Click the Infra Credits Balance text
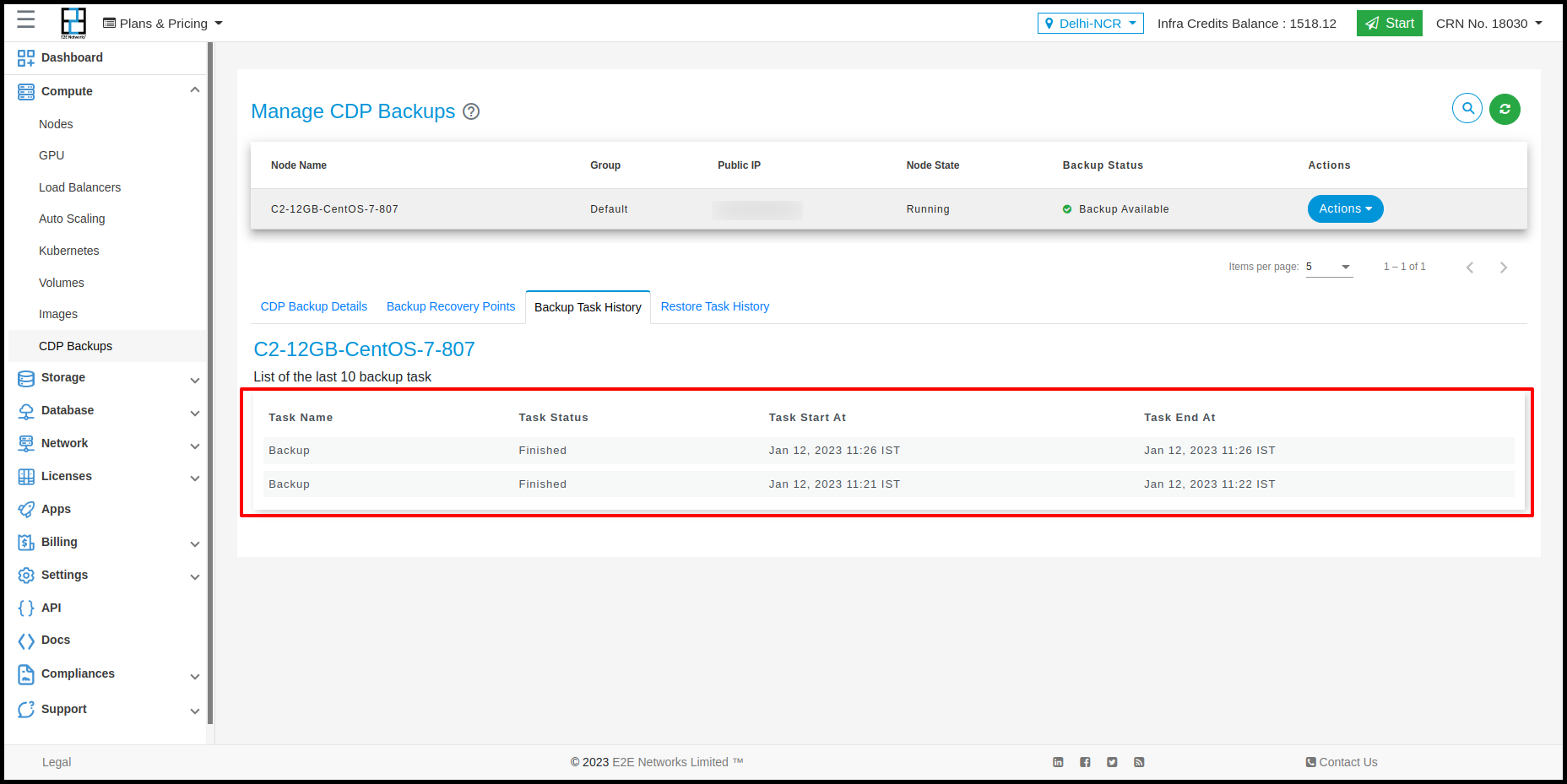Viewport: 1567px width, 784px height. click(1246, 24)
